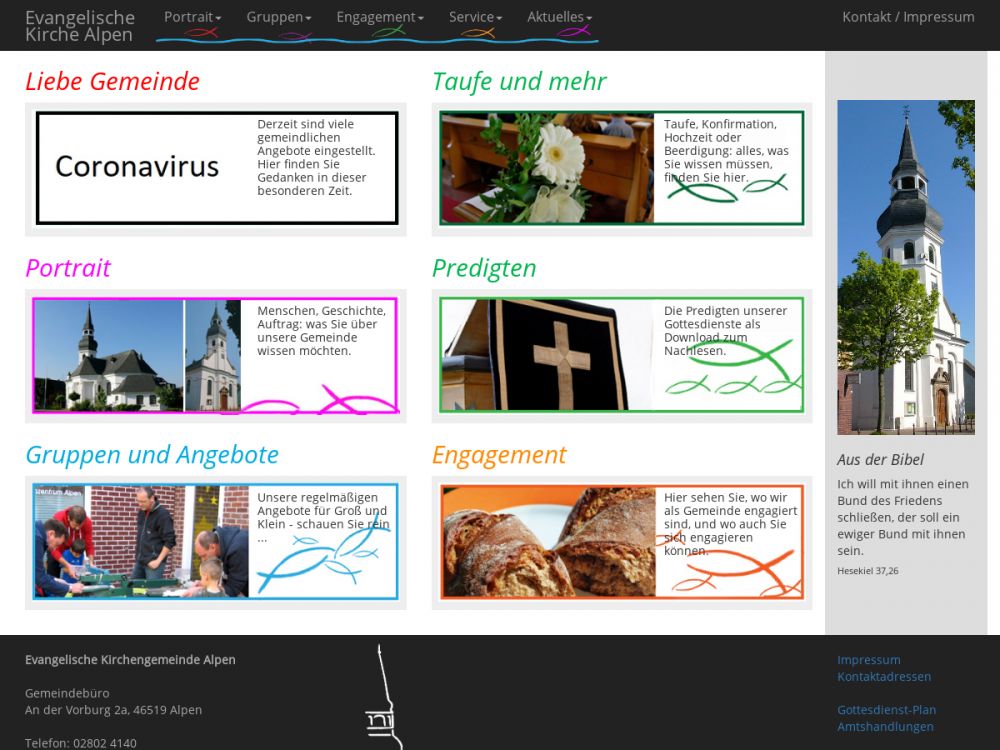Screen dimensions: 1000x750
Task: Click the cross pulpit Predigten image
Action: (x=547, y=355)
